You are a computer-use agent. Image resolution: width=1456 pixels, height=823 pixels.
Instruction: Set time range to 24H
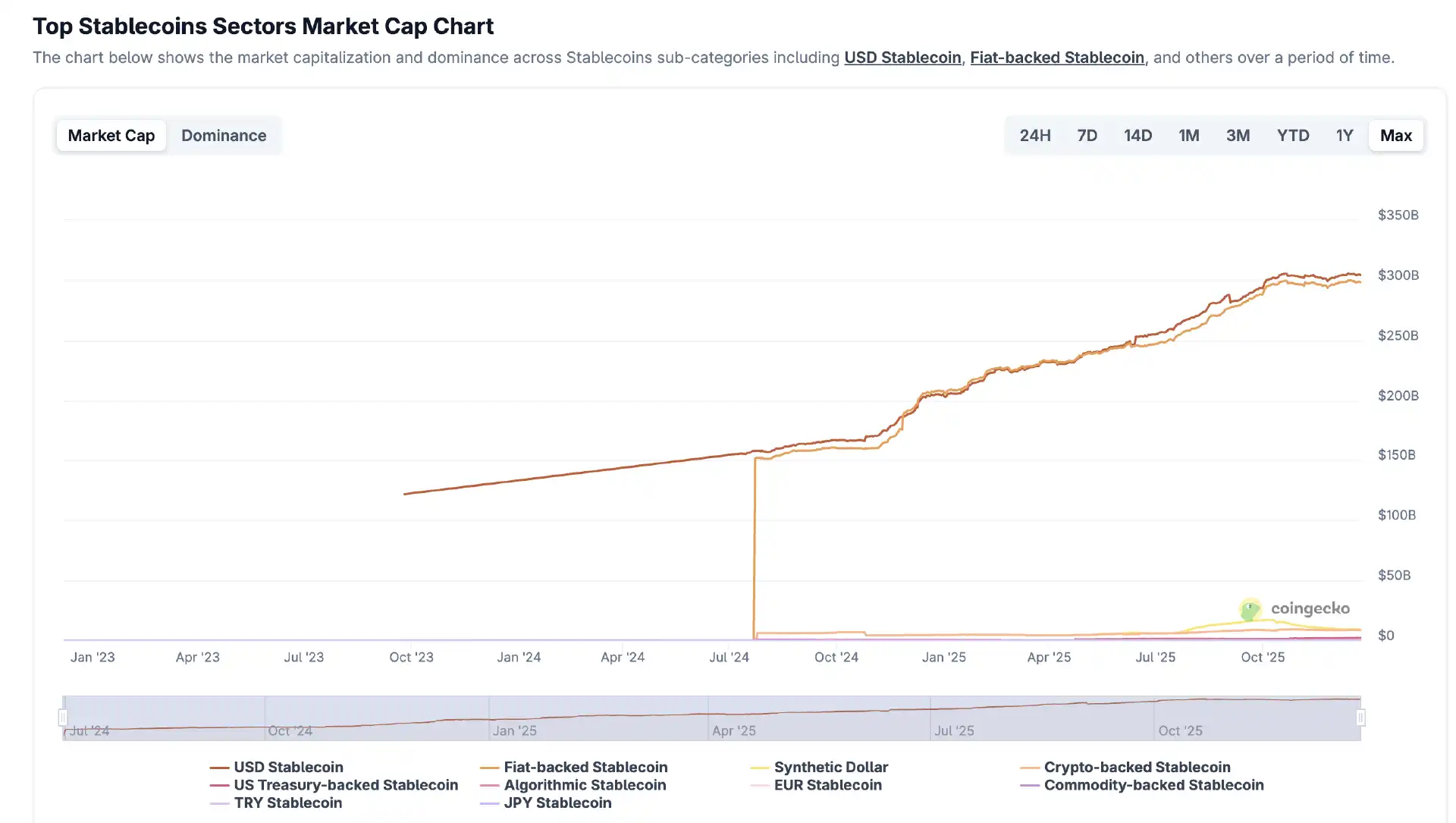(x=1034, y=136)
